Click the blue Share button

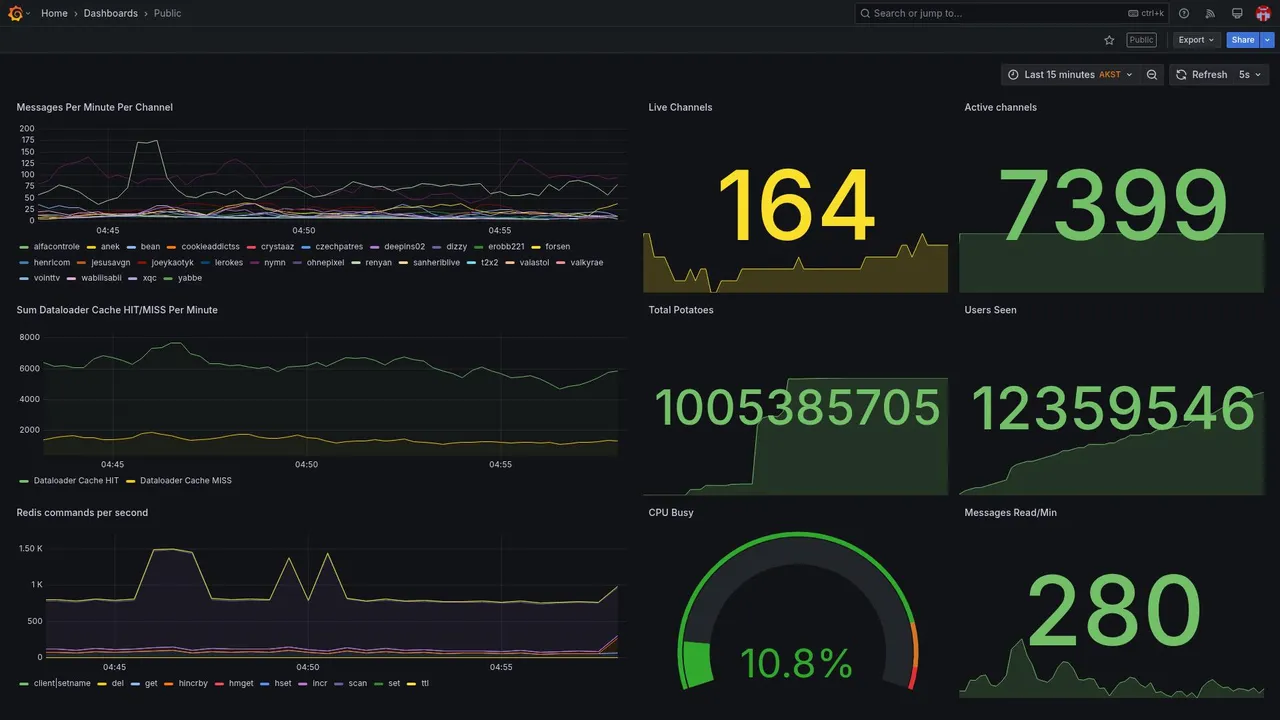pos(1243,40)
